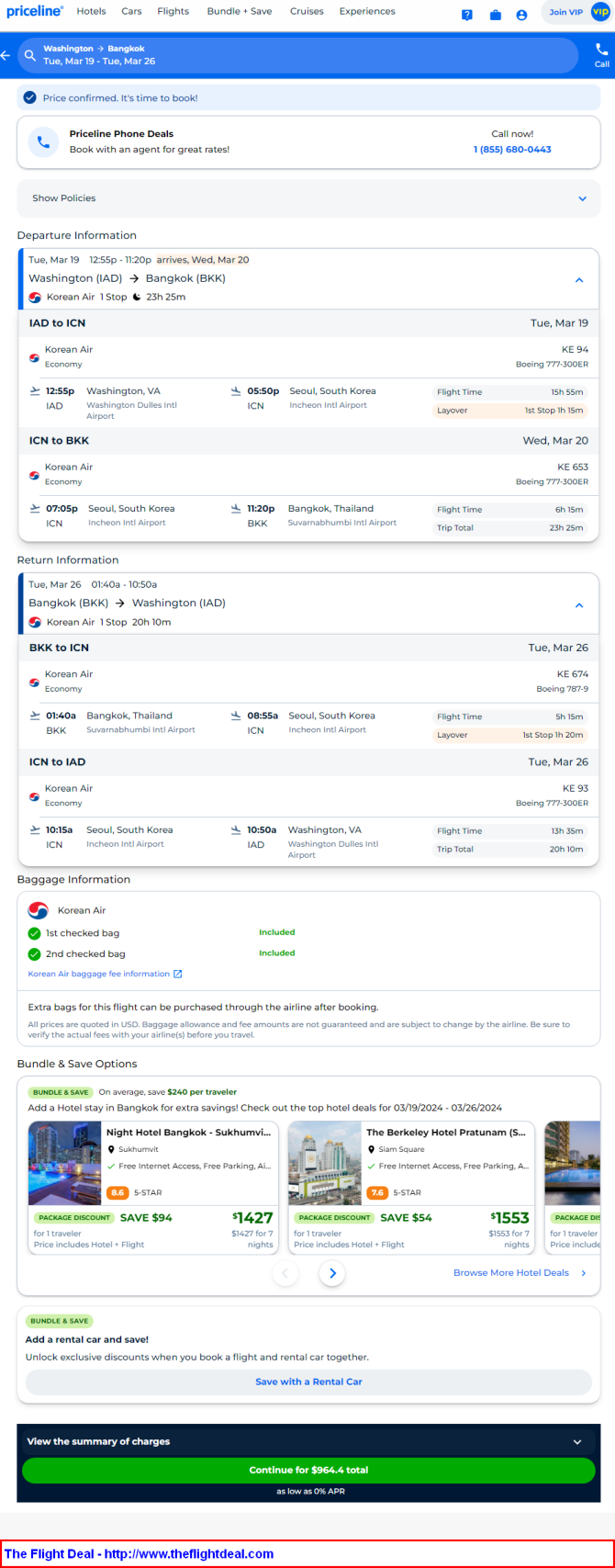Click the as low as 0% APR text
The width and height of the screenshot is (615, 1568).
coord(311,1491)
